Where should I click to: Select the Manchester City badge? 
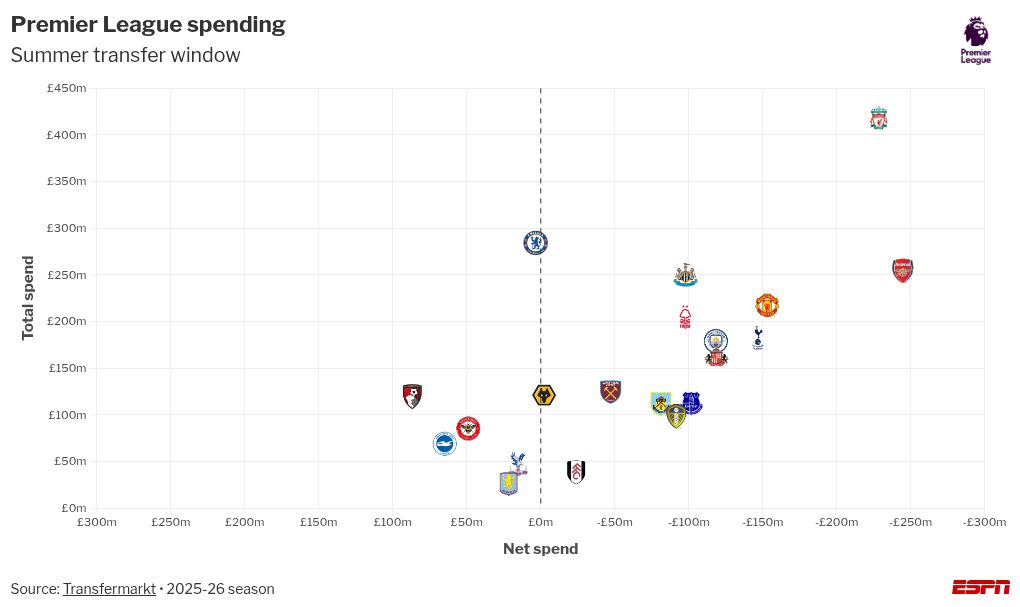(716, 340)
